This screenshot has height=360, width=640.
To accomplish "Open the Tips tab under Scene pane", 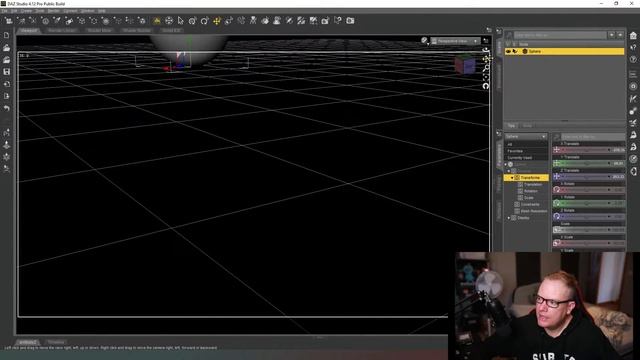I will coord(511,126).
